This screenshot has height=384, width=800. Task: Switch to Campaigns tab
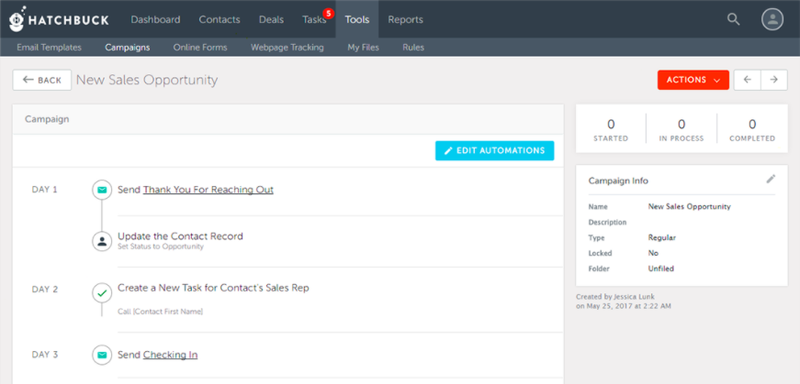128,47
